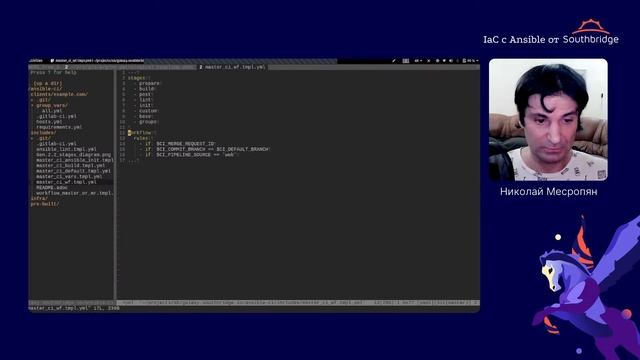Open master_ci_default.tmpl.yml in the file tree
The image size is (640, 360).
(x=73, y=171)
